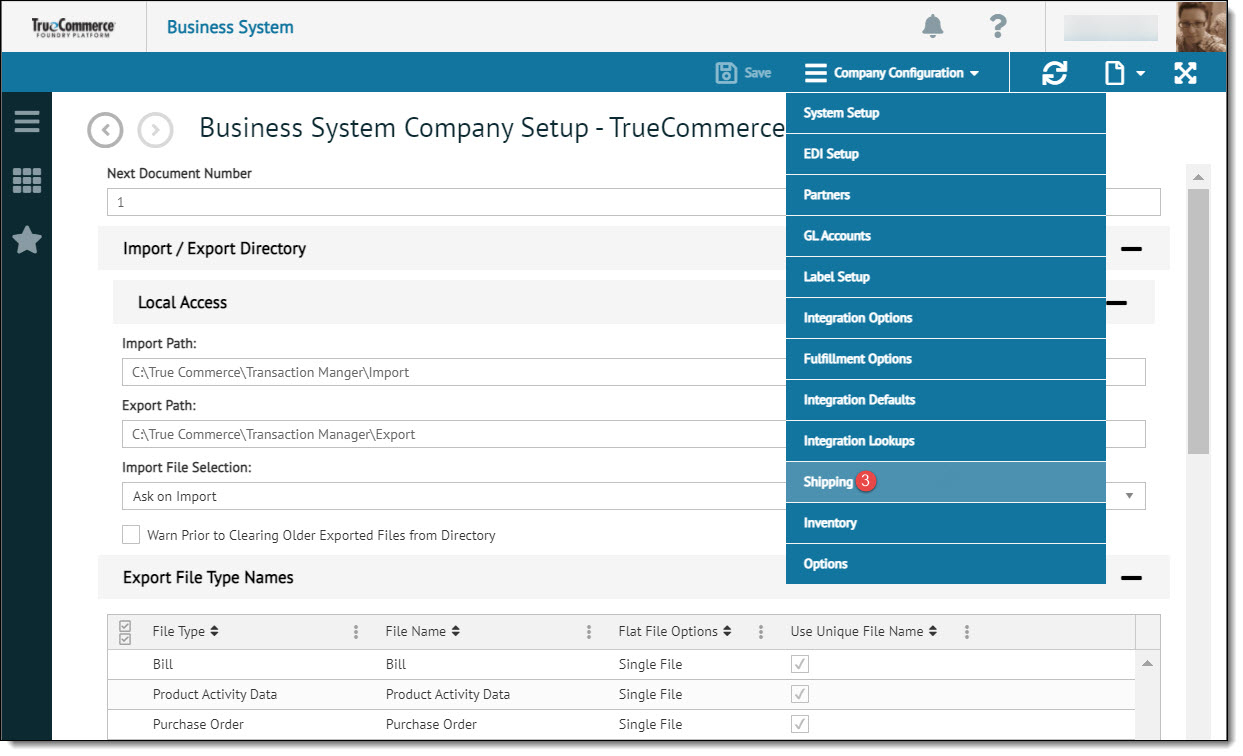This screenshot has height=756, width=1243.
Task: Open favorites star icon
Action: 27,240
